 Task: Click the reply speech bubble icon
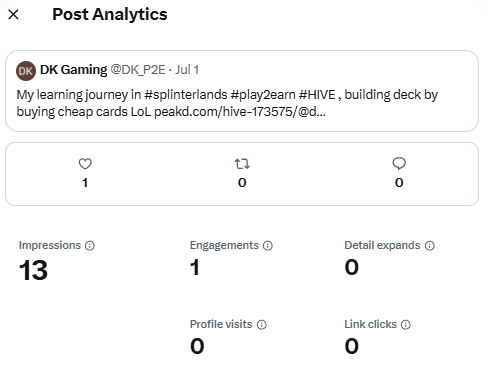coord(399,164)
